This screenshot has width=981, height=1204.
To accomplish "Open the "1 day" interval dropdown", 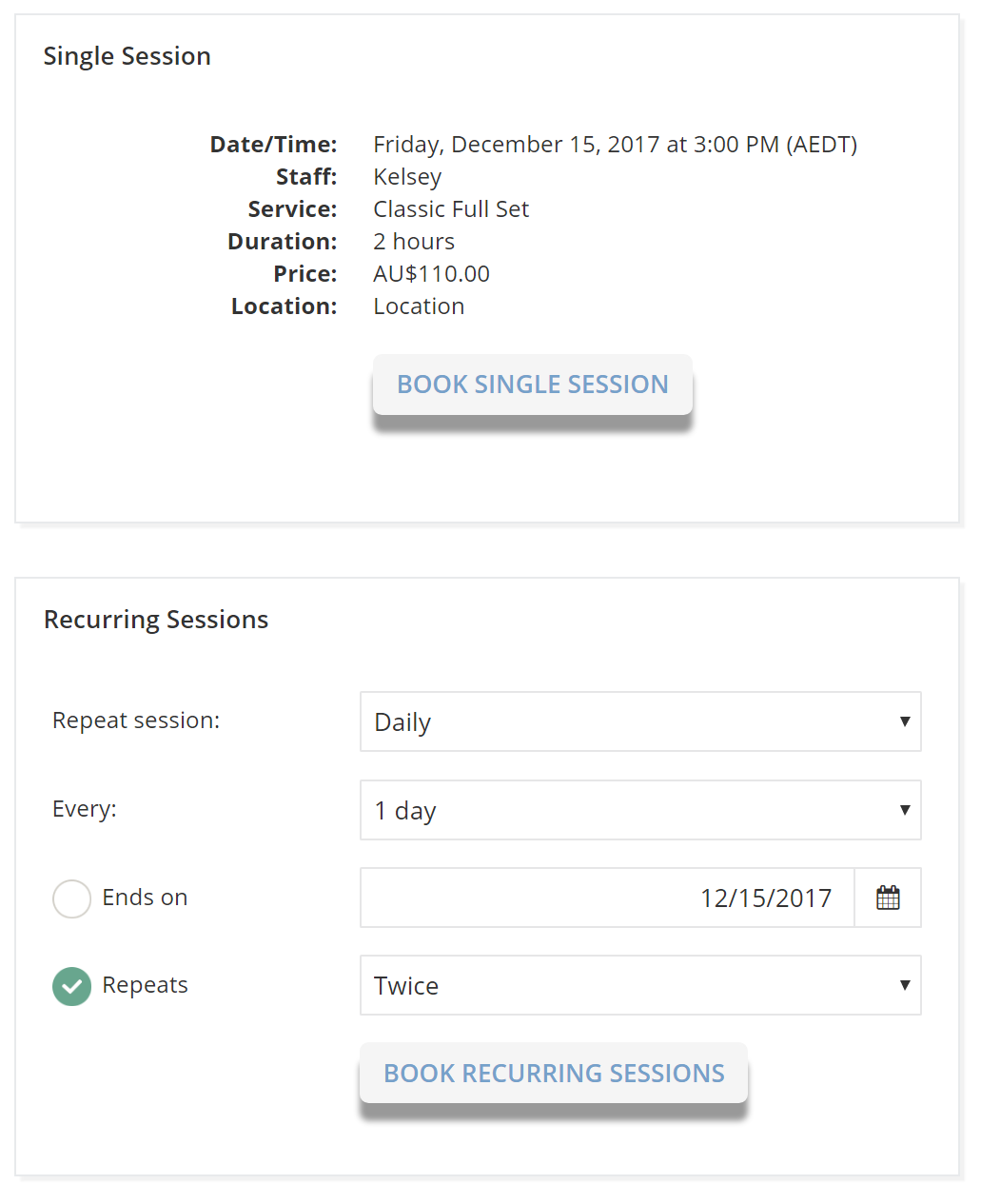I will [639, 810].
